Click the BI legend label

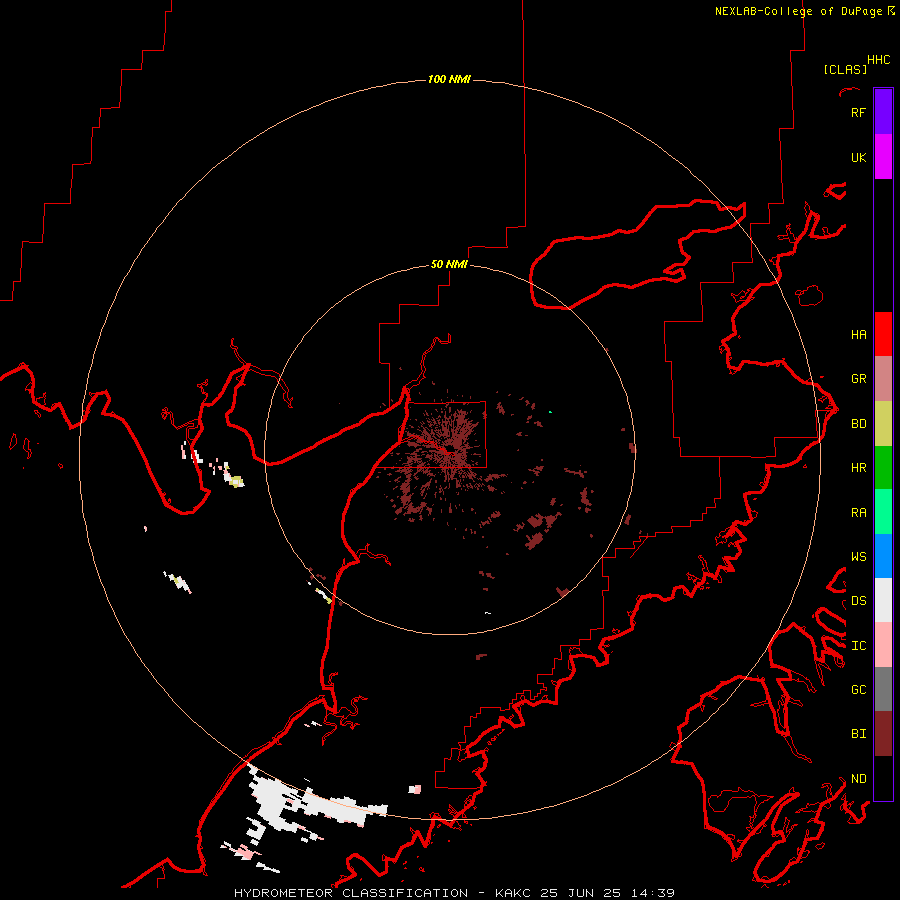(858, 734)
